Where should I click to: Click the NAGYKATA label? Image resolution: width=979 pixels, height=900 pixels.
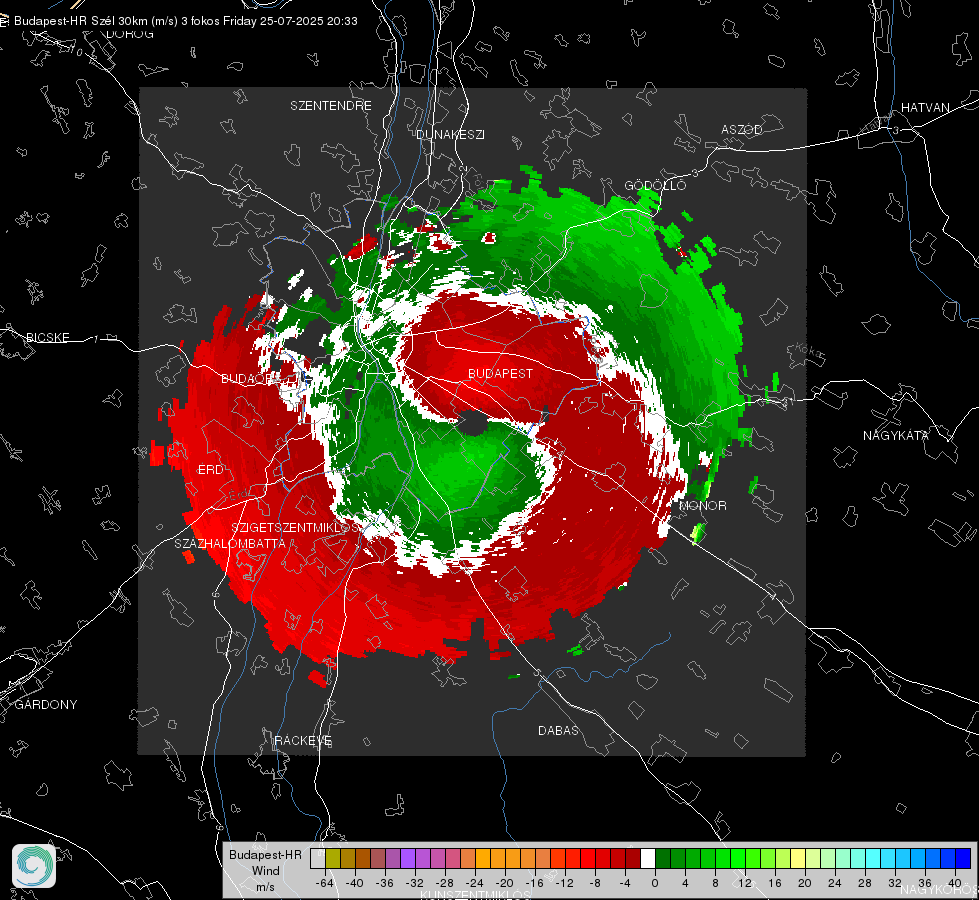895,435
